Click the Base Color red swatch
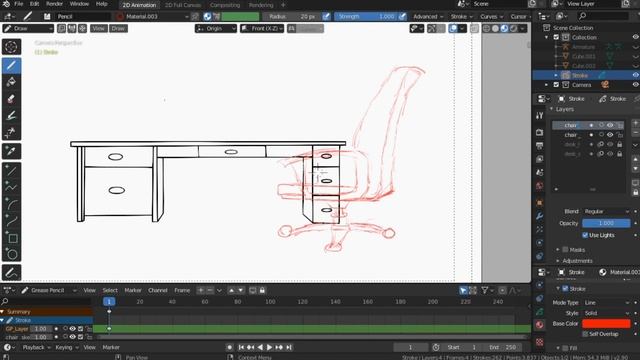Screen dimensions: 640x360 coord(606,324)
